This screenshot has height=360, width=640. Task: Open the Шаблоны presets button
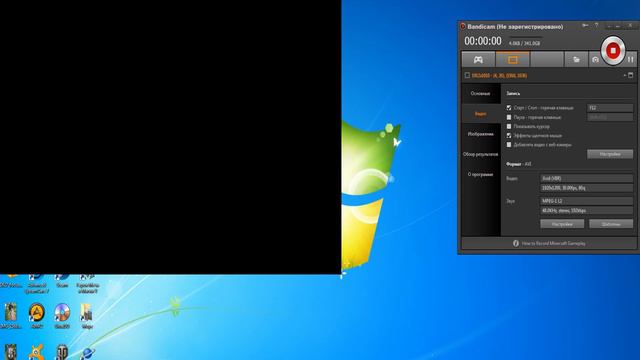click(611, 224)
